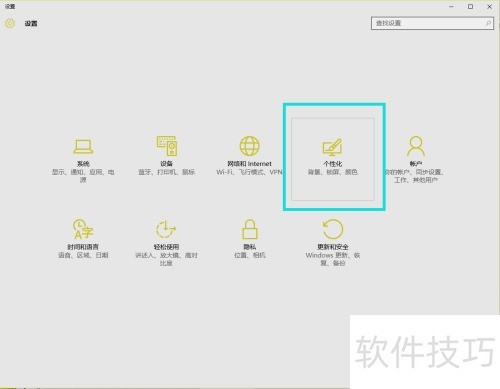This screenshot has height=389, width=500.
Task: Click the 轻松使用 category label
Action: point(166,247)
